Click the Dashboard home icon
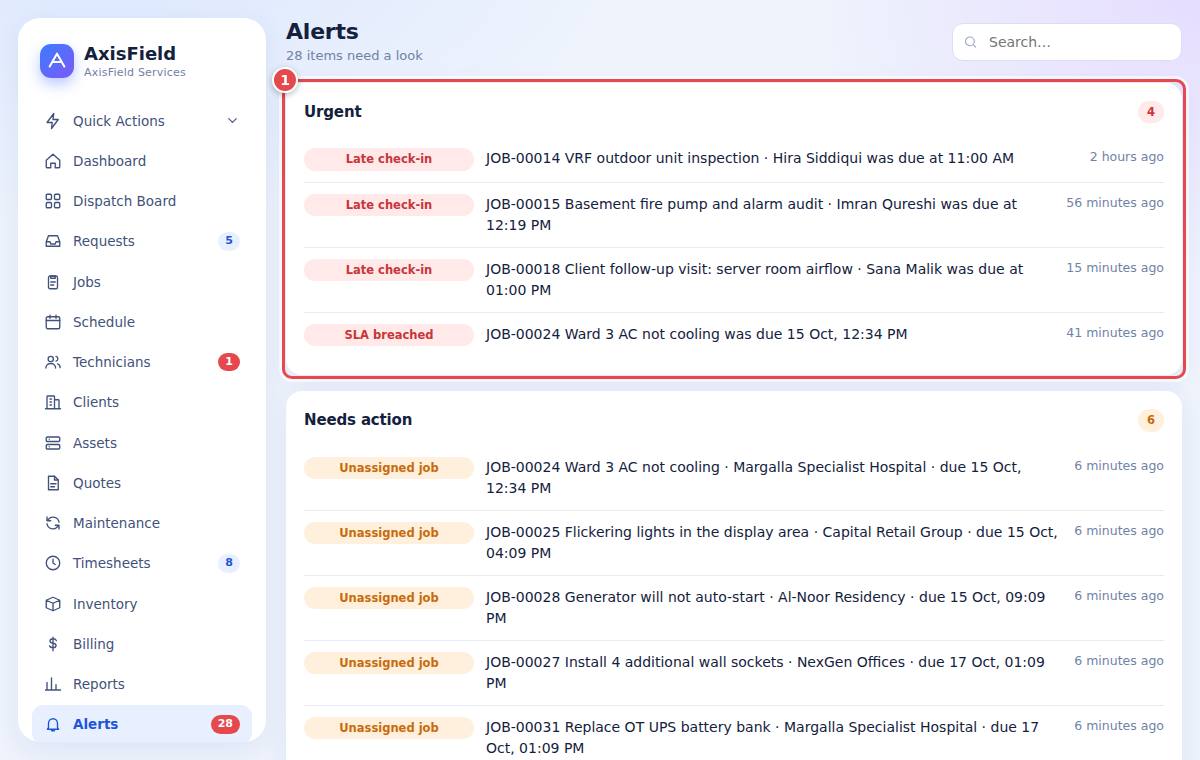Image resolution: width=1200 pixels, height=760 pixels. [53, 161]
